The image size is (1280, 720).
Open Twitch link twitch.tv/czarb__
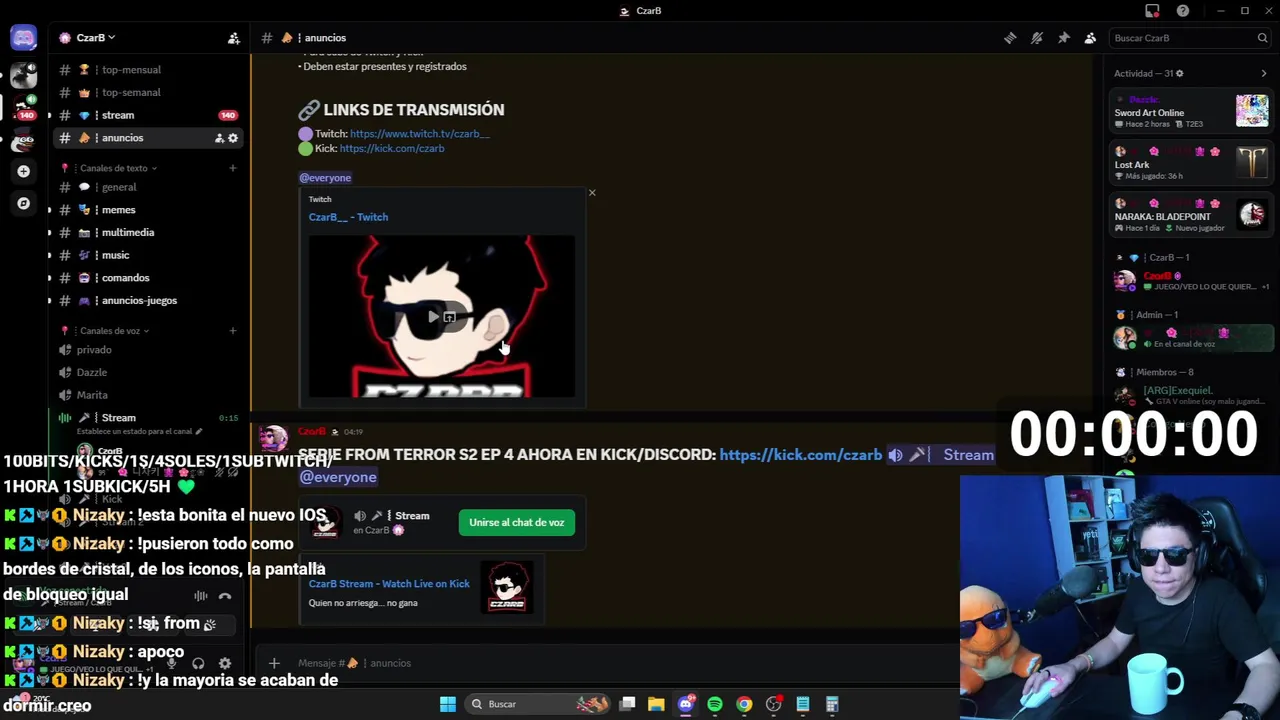click(419, 134)
